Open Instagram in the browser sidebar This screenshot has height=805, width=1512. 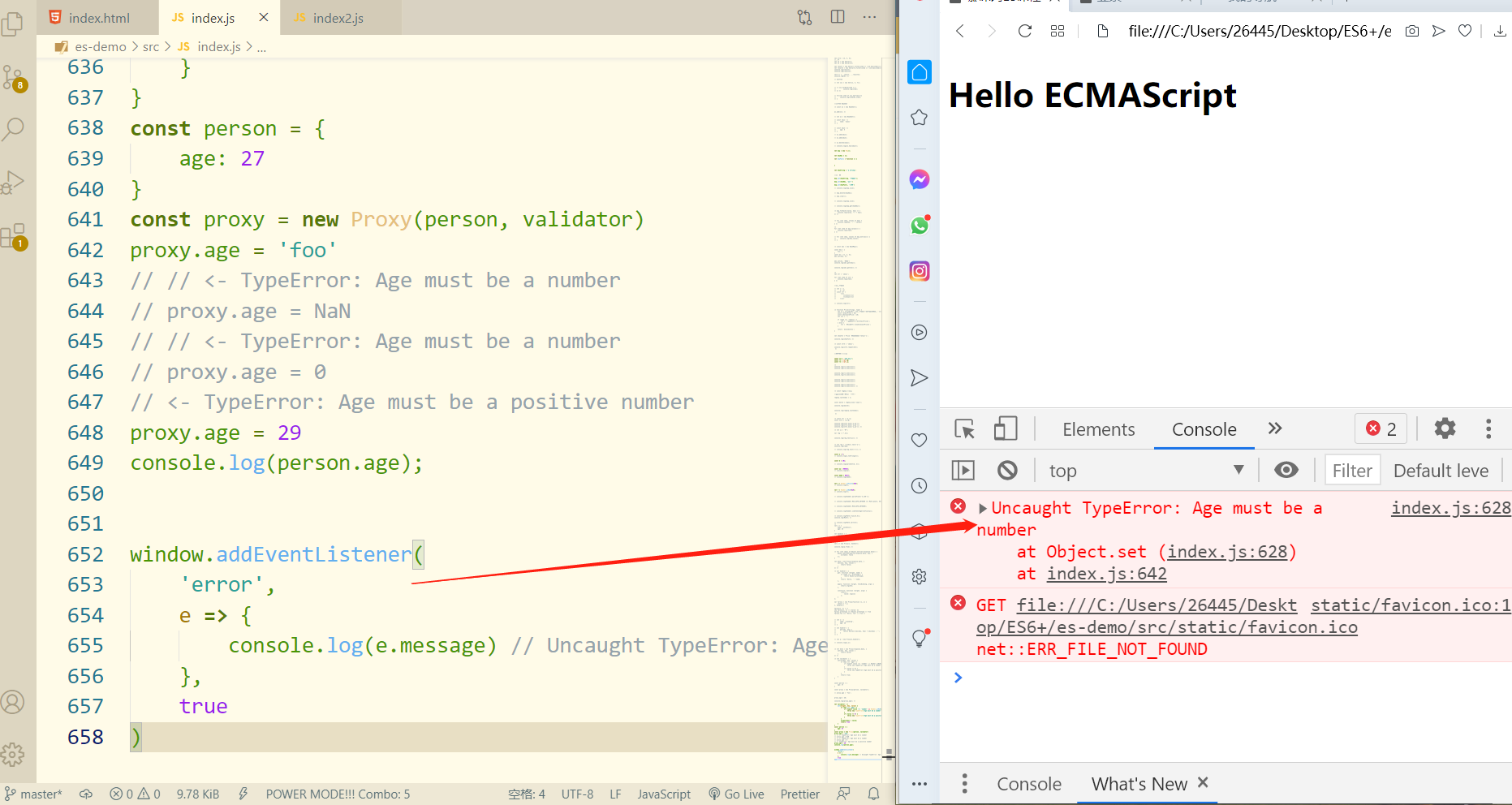click(x=920, y=271)
